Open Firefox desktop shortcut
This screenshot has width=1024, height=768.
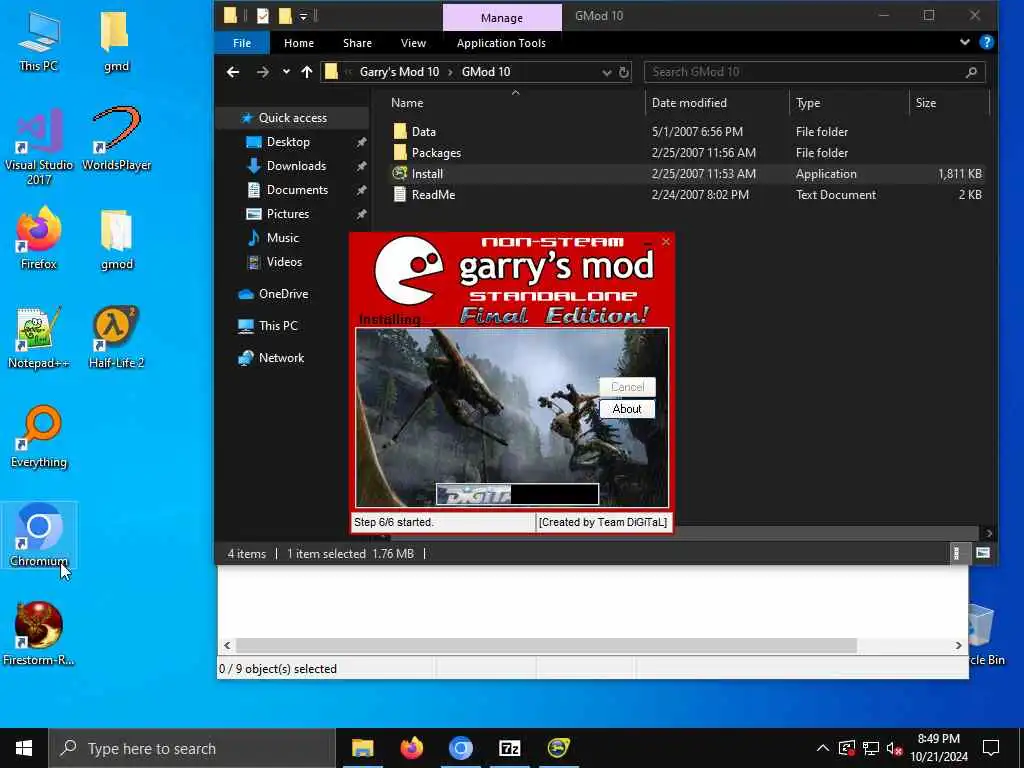coord(39,239)
